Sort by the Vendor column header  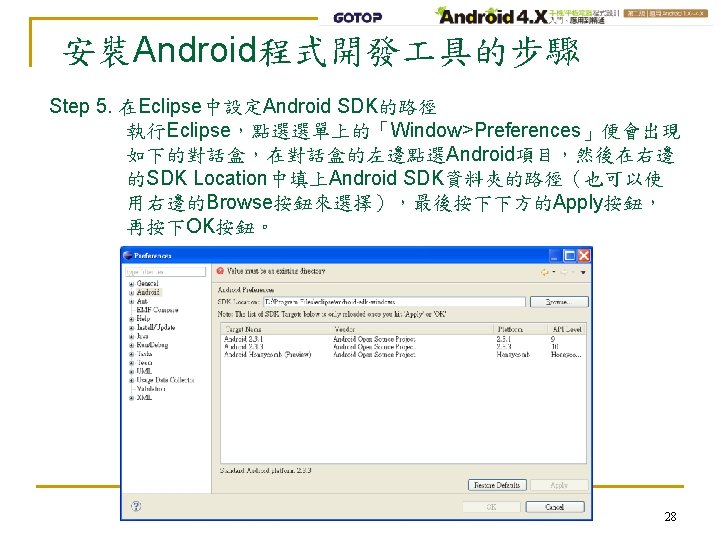pos(412,329)
